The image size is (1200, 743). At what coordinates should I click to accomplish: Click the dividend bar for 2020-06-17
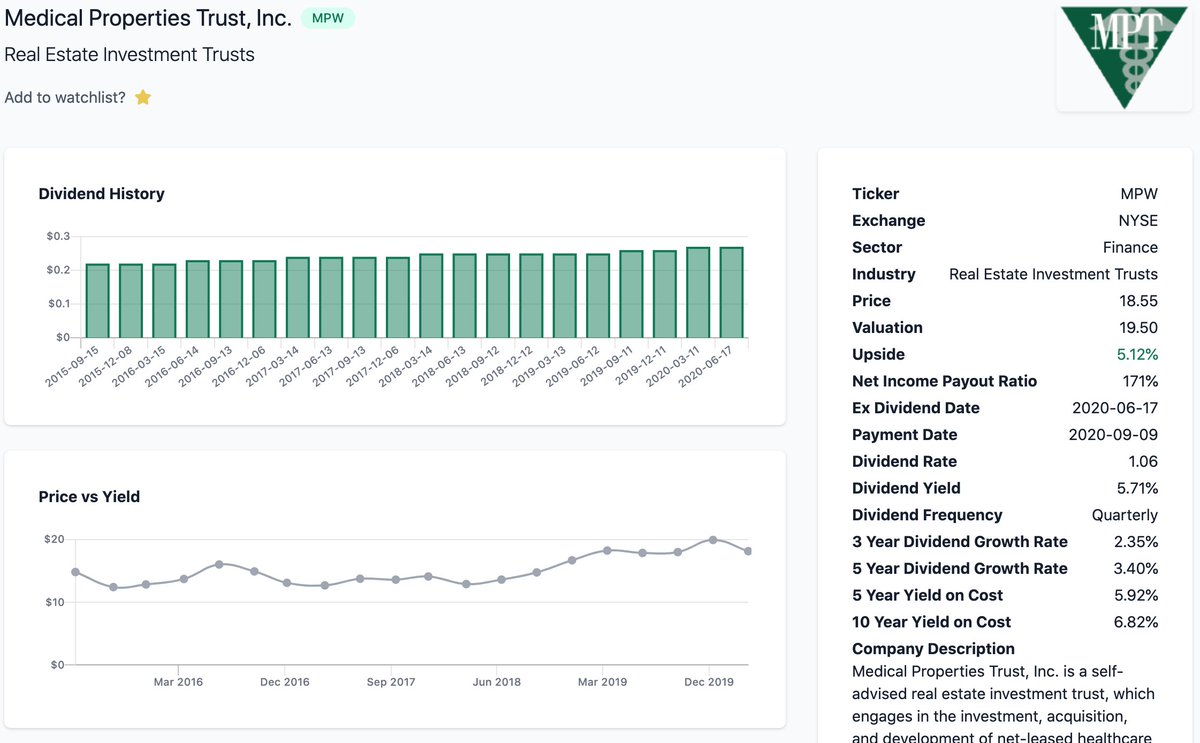732,292
